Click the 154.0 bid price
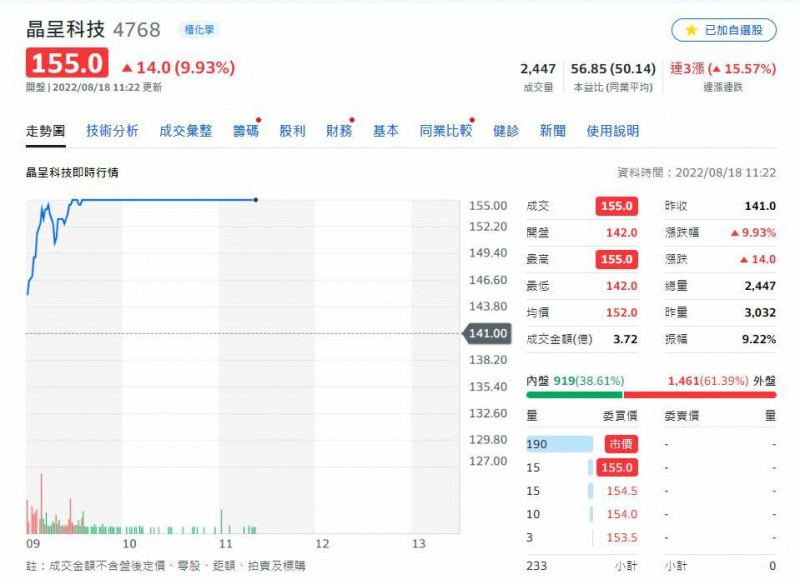This screenshot has width=800, height=584. 621,514
